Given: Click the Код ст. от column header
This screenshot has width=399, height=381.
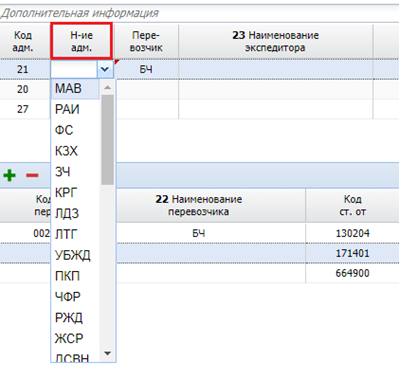Looking at the screenshot, I should coord(352,205).
